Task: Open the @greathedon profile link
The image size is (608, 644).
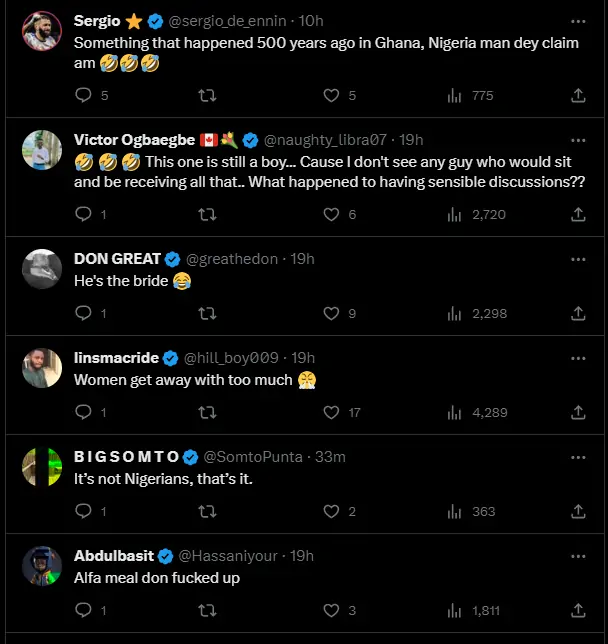Action: point(233,259)
